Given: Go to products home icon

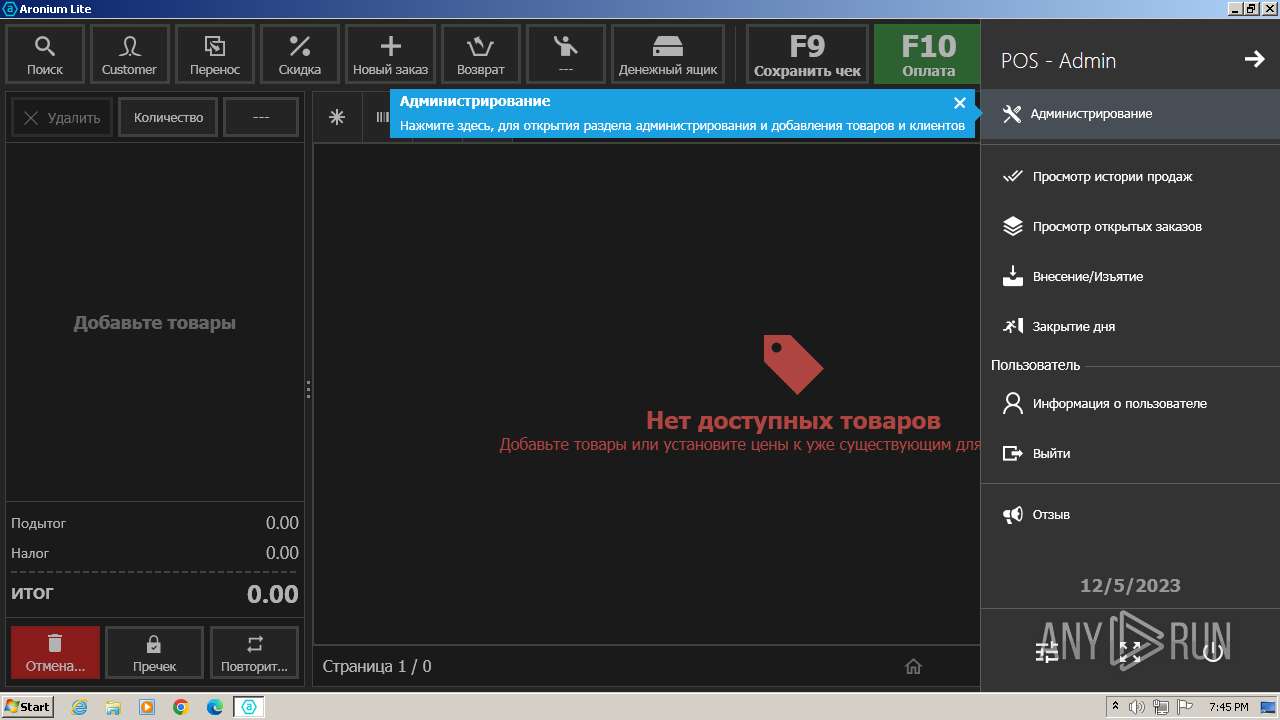Looking at the screenshot, I should click(913, 667).
